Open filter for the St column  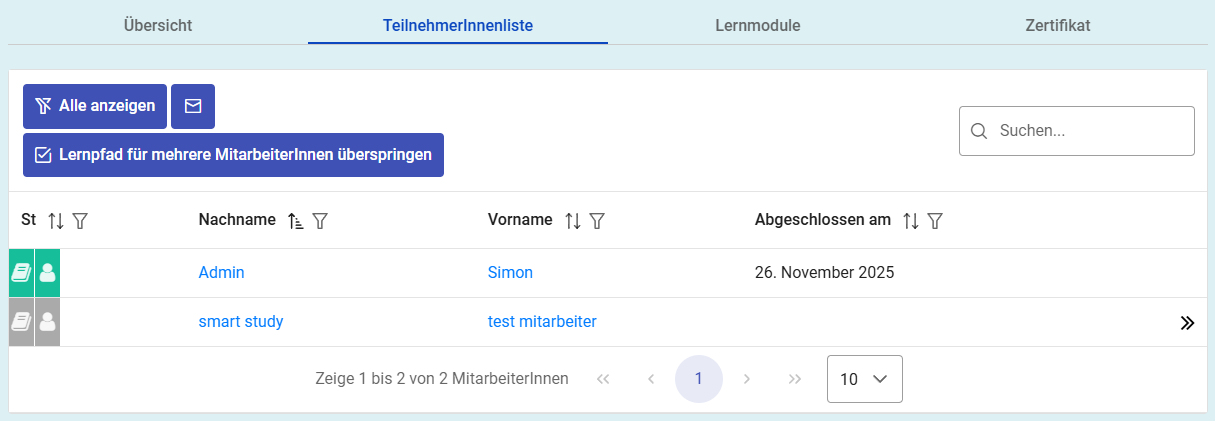80,220
